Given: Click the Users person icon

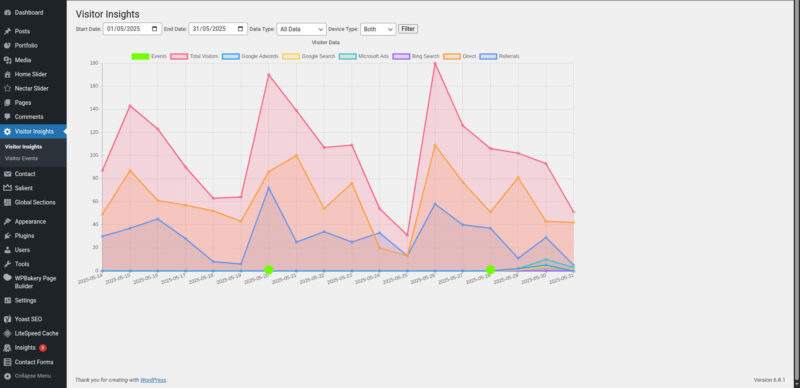Looking at the screenshot, I should pos(7,250).
